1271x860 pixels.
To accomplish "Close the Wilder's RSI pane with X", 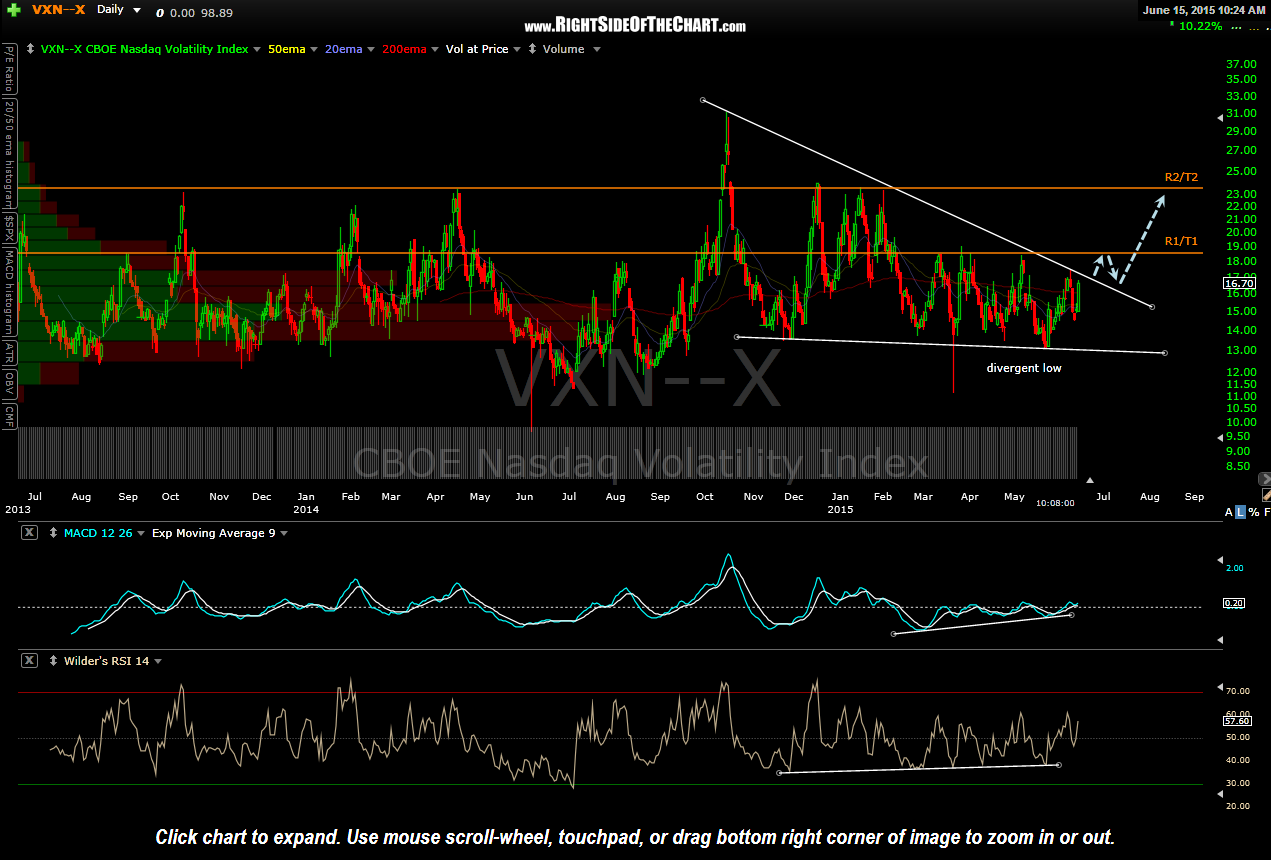I will (x=29, y=661).
